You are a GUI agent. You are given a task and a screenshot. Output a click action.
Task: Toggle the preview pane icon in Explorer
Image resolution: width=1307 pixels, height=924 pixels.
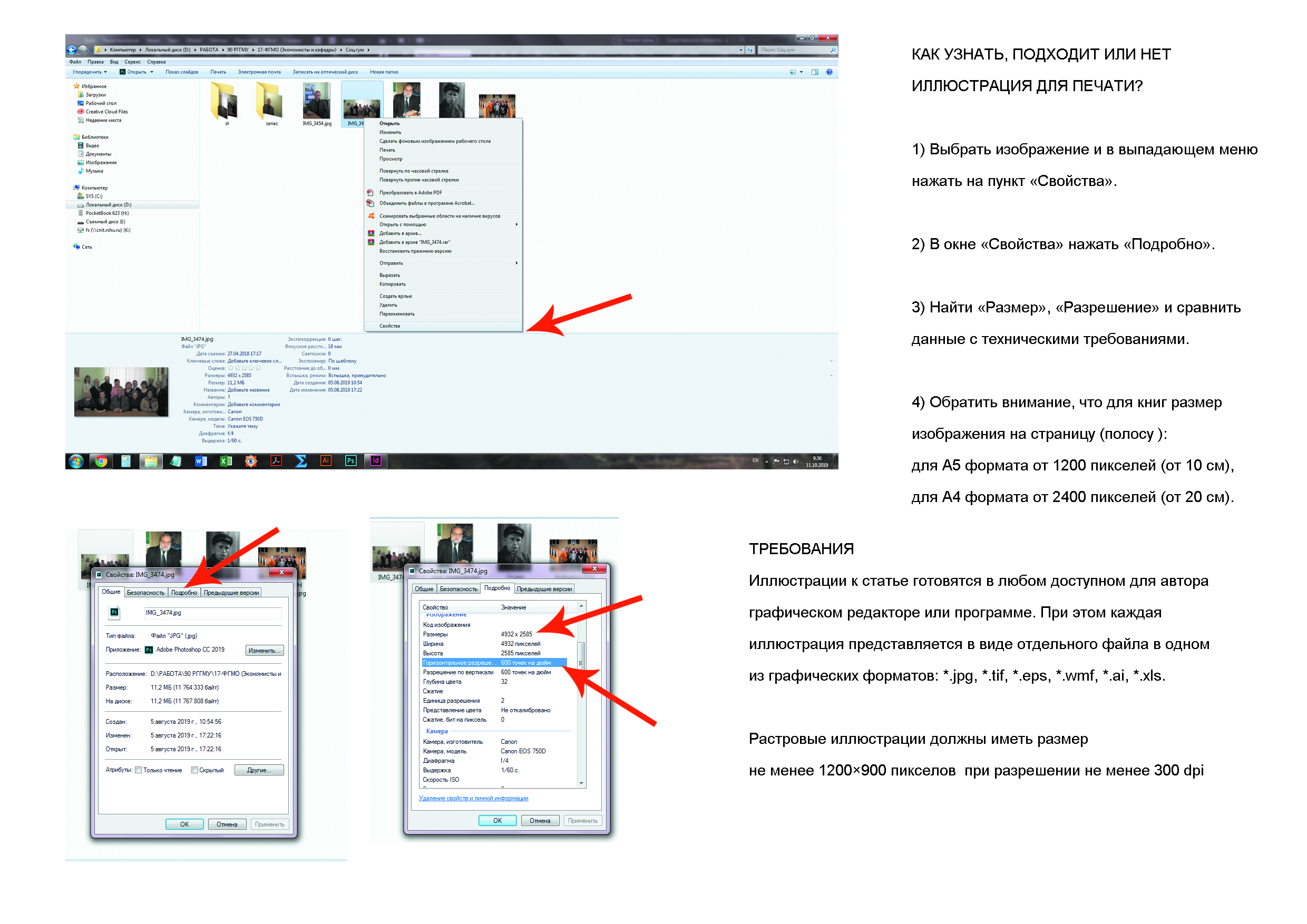click(x=815, y=72)
